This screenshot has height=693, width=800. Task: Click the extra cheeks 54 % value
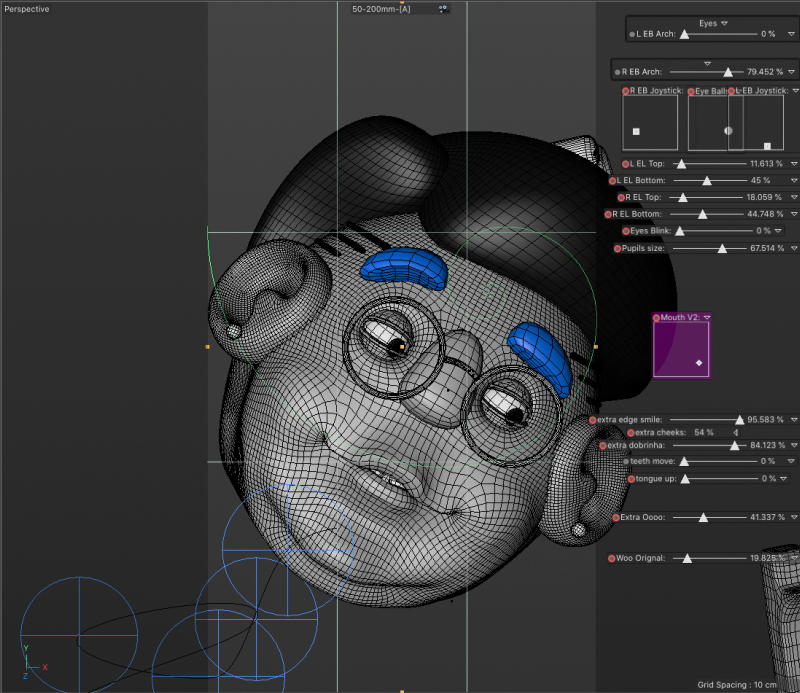(703, 432)
